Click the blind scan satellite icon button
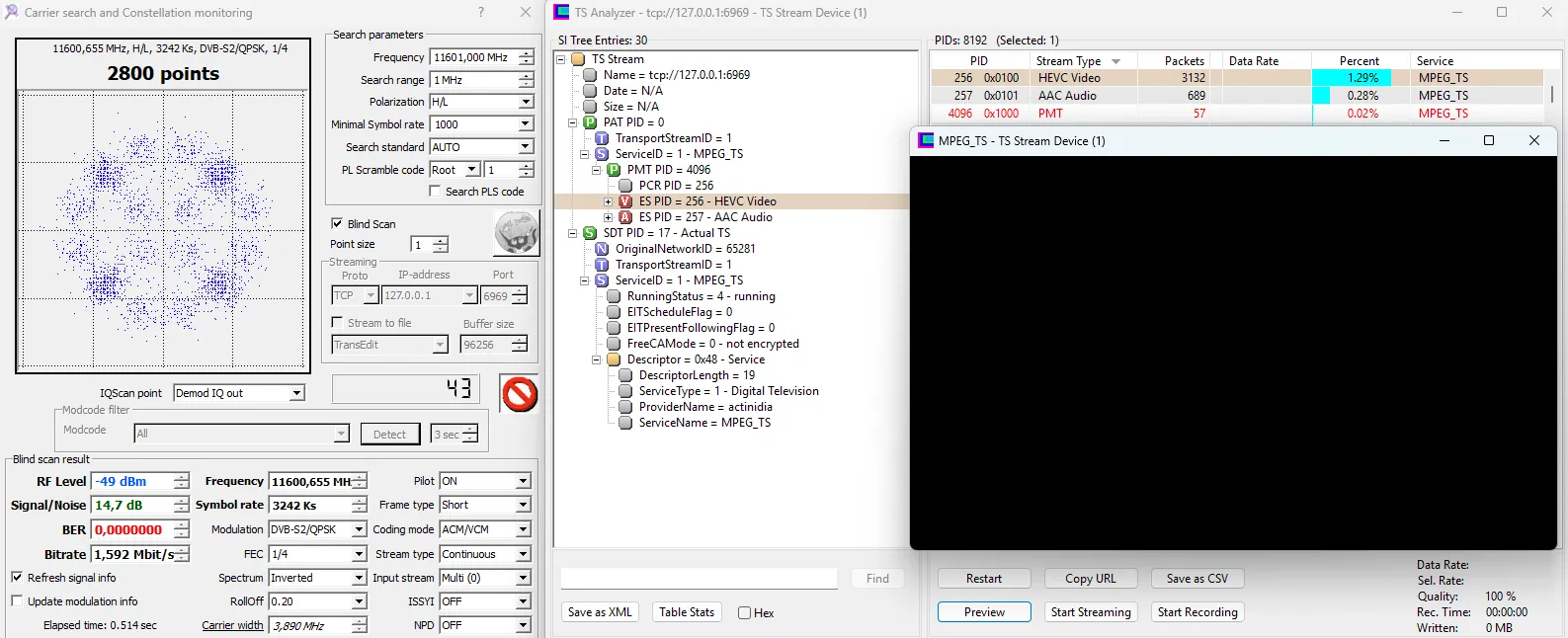 [x=516, y=233]
